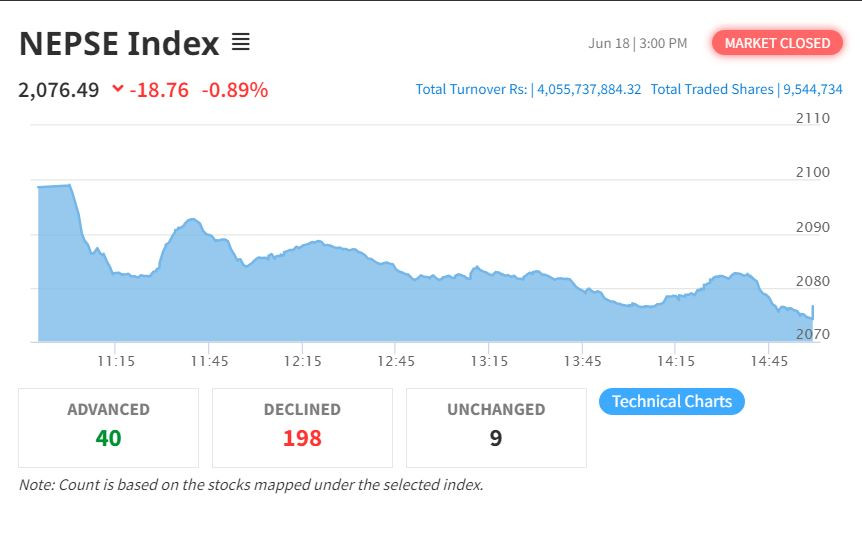
Task: Click the chart peak near 11:45
Action: coord(192,220)
